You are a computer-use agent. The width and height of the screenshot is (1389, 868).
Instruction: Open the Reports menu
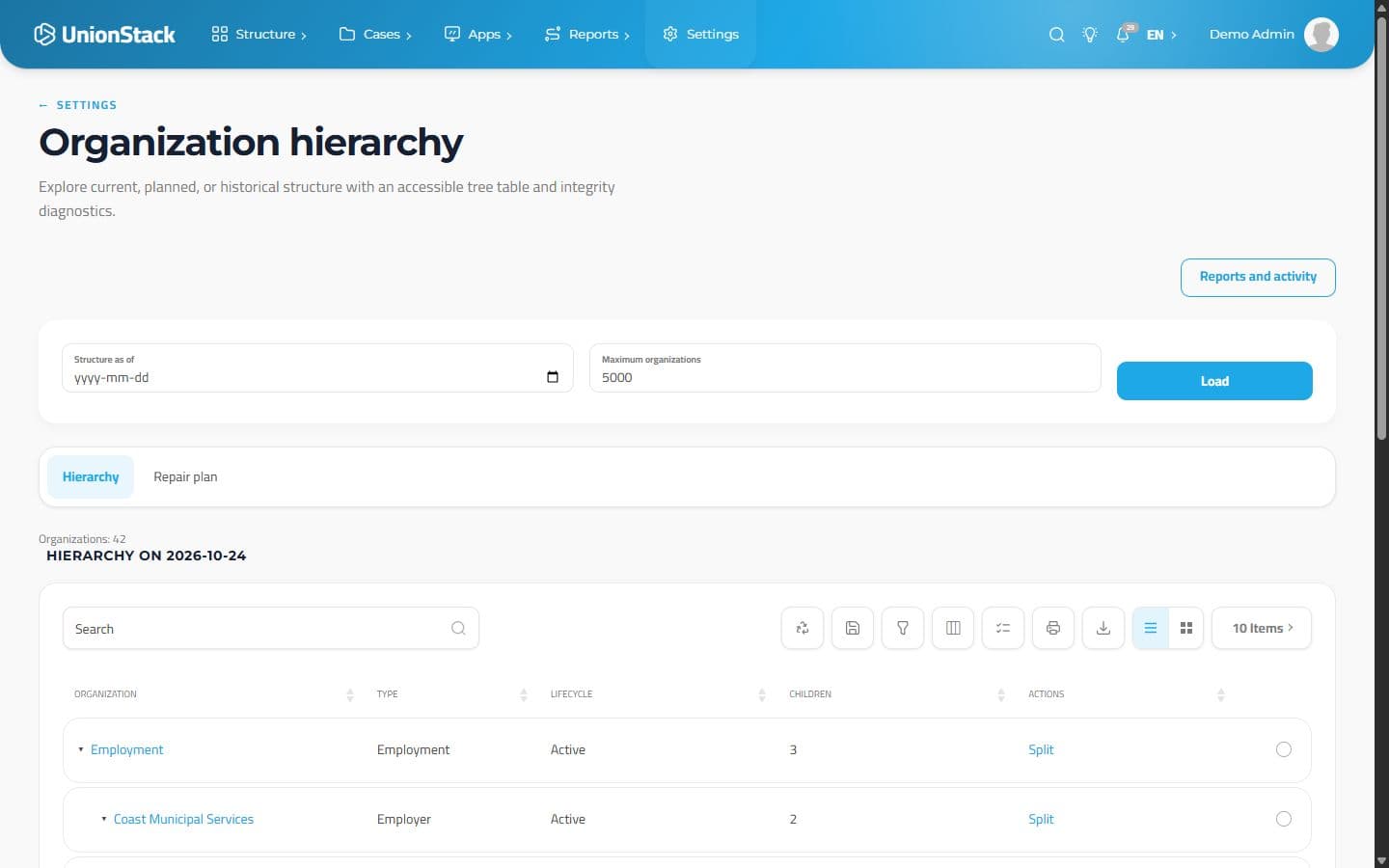coord(586,35)
